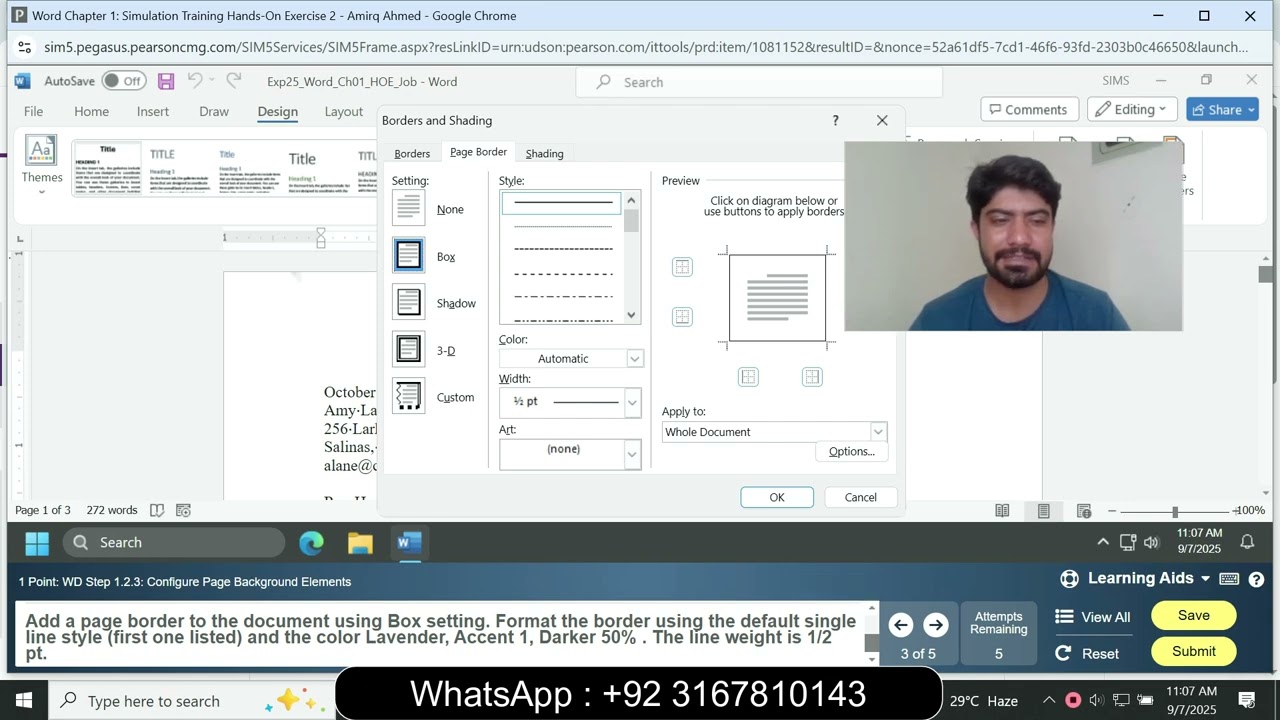Switch to the Shading tab
Image resolution: width=1280 pixels, height=720 pixels.
(544, 153)
